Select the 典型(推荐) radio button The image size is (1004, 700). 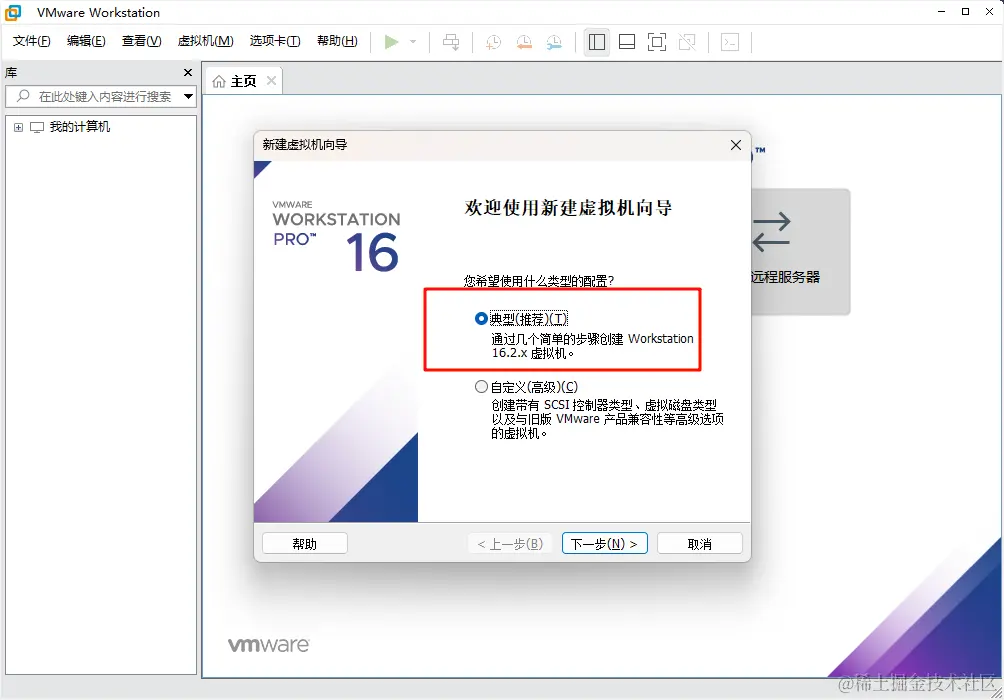[x=481, y=318]
